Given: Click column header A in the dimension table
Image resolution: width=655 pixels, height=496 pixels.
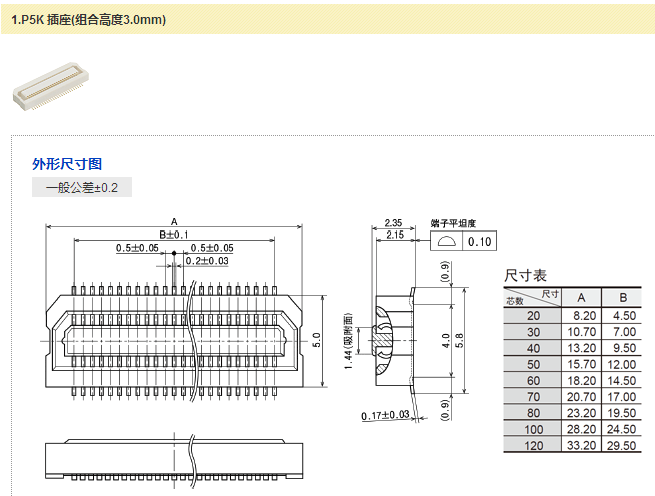Looking at the screenshot, I should [x=581, y=297].
